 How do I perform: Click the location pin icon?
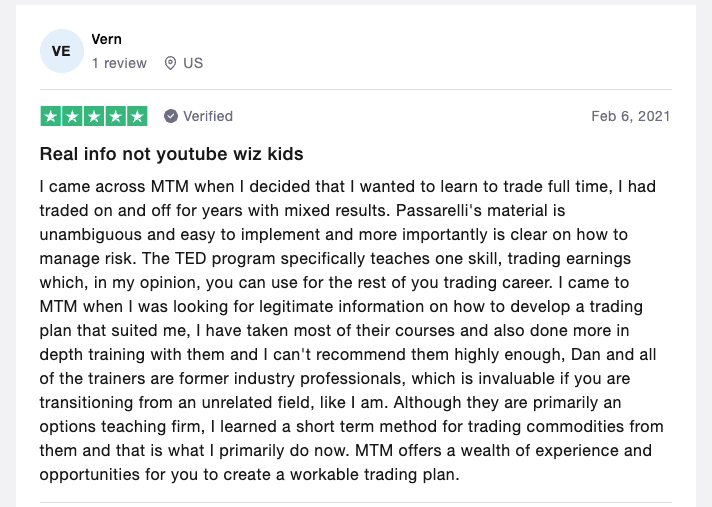click(170, 63)
